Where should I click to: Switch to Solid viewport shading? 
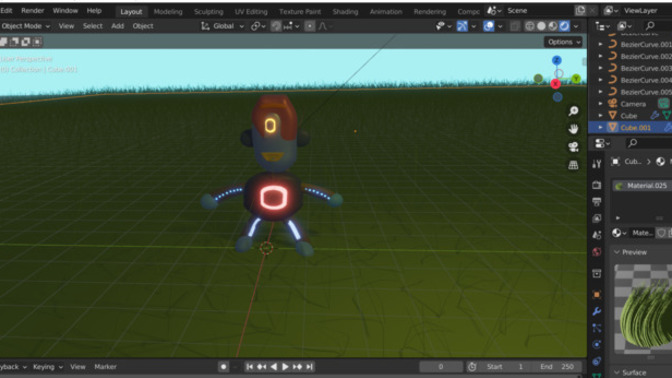point(541,26)
